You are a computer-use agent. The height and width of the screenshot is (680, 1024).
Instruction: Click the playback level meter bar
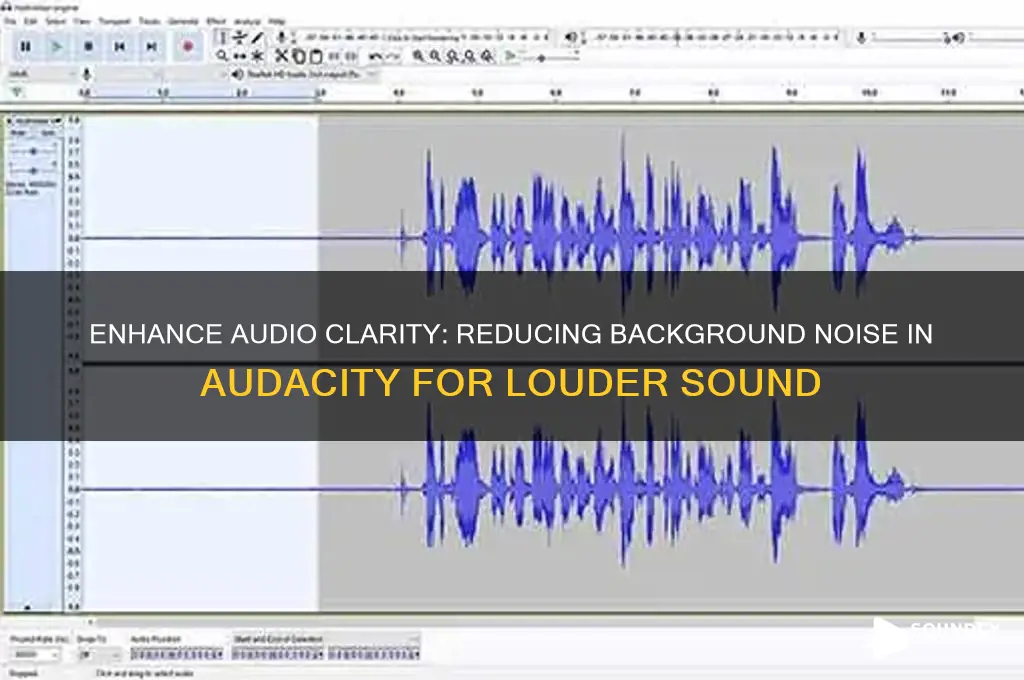[x=717, y=37]
